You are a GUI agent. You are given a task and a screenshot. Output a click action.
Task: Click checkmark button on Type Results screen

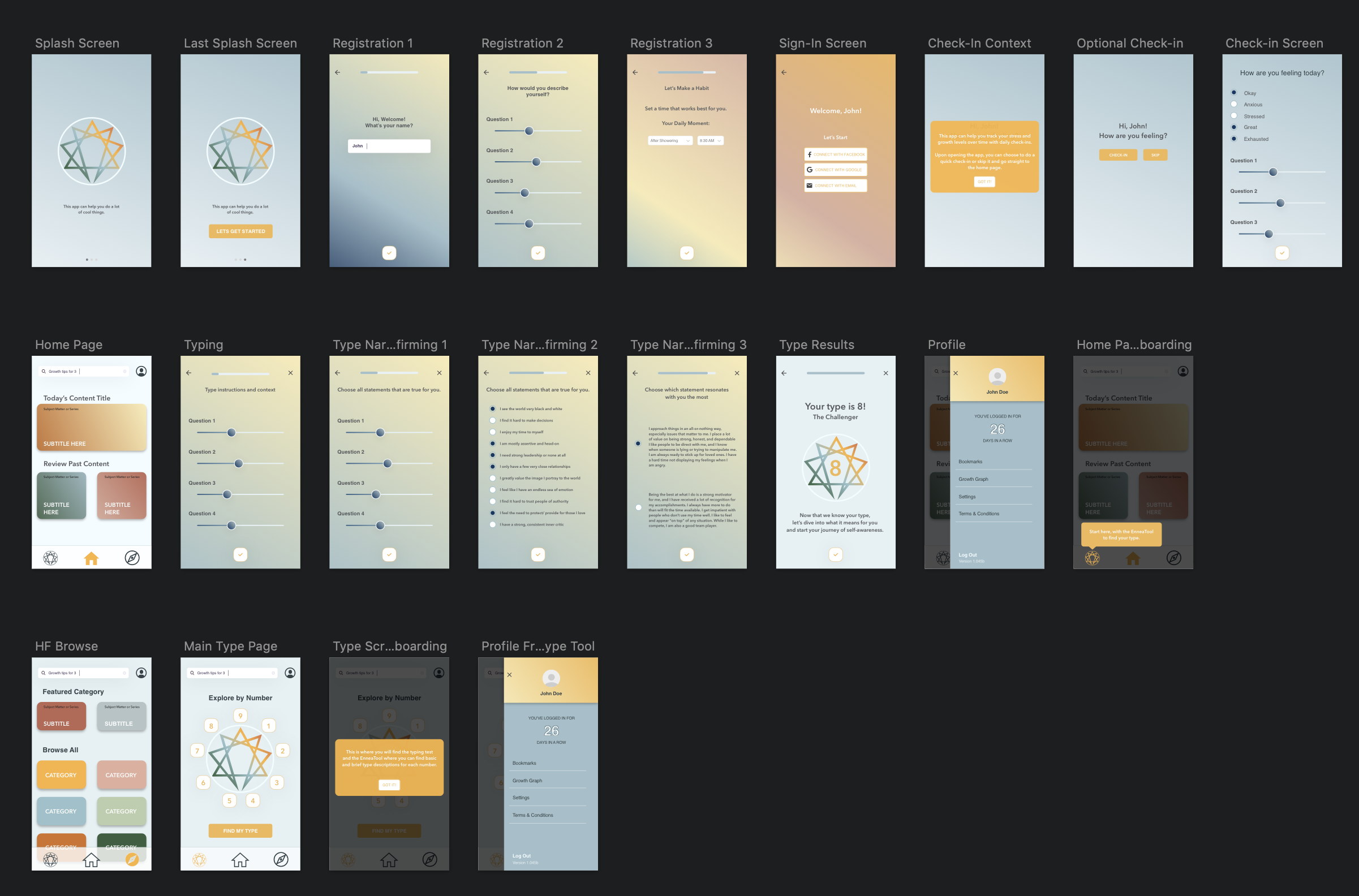[x=836, y=554]
